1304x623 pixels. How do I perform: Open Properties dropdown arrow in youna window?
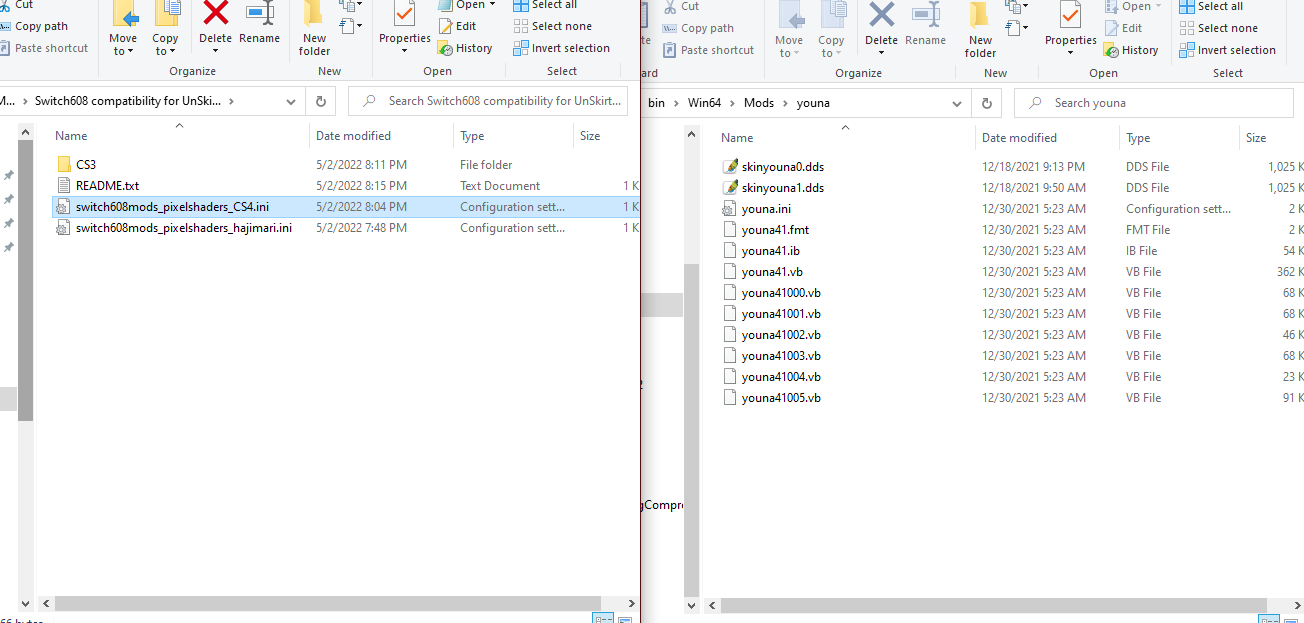pyautogui.click(x=1070, y=53)
